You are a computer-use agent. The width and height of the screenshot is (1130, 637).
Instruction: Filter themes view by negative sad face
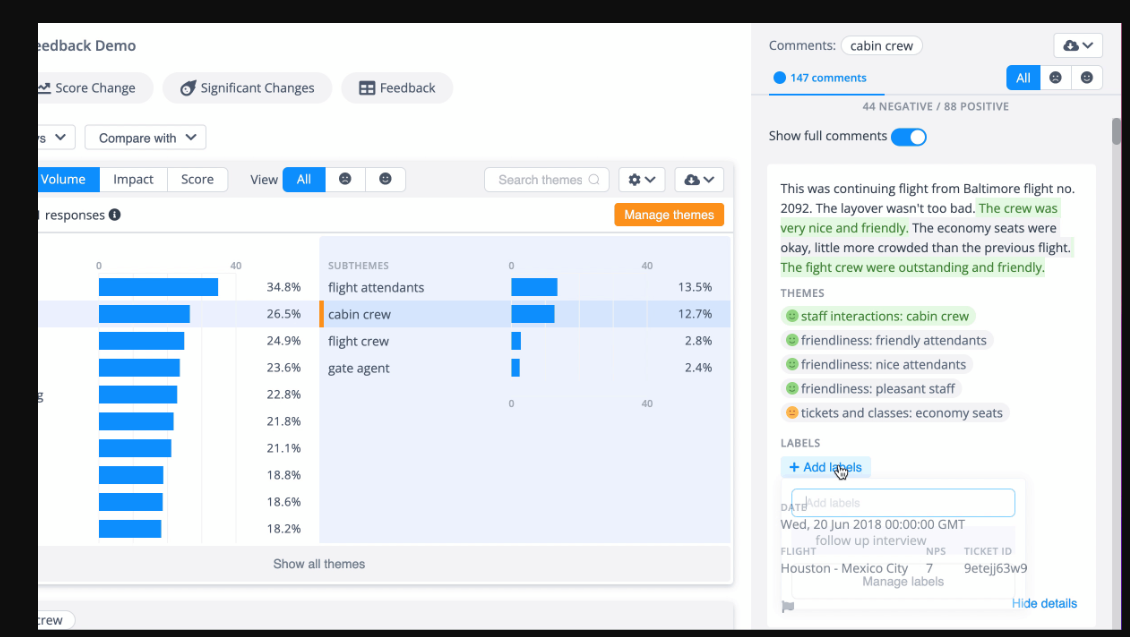click(x=345, y=179)
